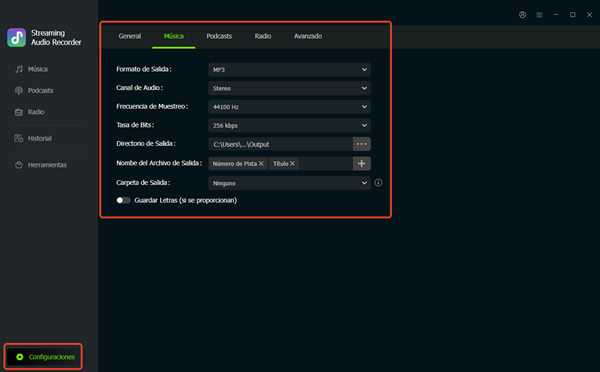Show info for Carpeta de Salida
This screenshot has width=600, height=372.
[x=378, y=183]
